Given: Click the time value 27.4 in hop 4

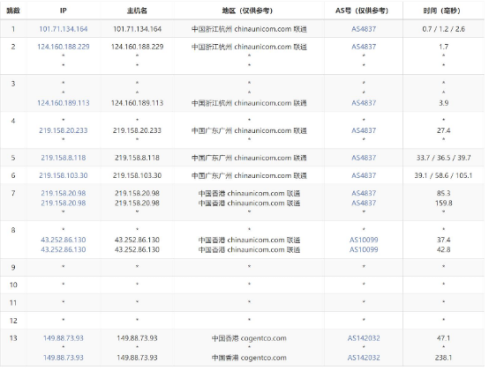Looking at the screenshot, I should (444, 130).
